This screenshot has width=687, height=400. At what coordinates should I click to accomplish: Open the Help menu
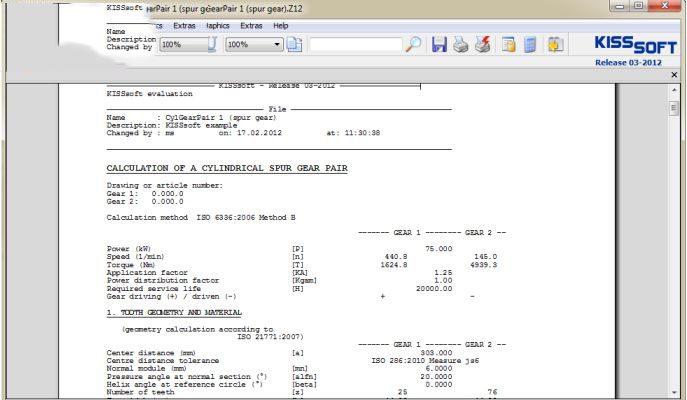(280, 26)
